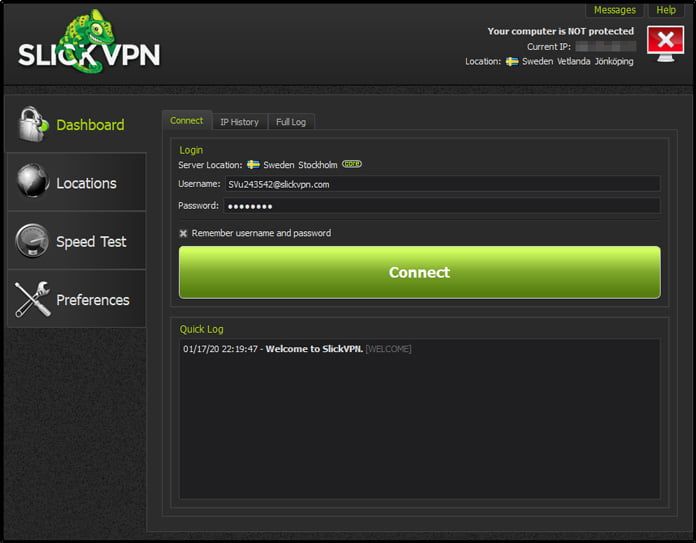Toggle Remember username and password checkbox
This screenshot has width=696, height=543.
click(183, 233)
